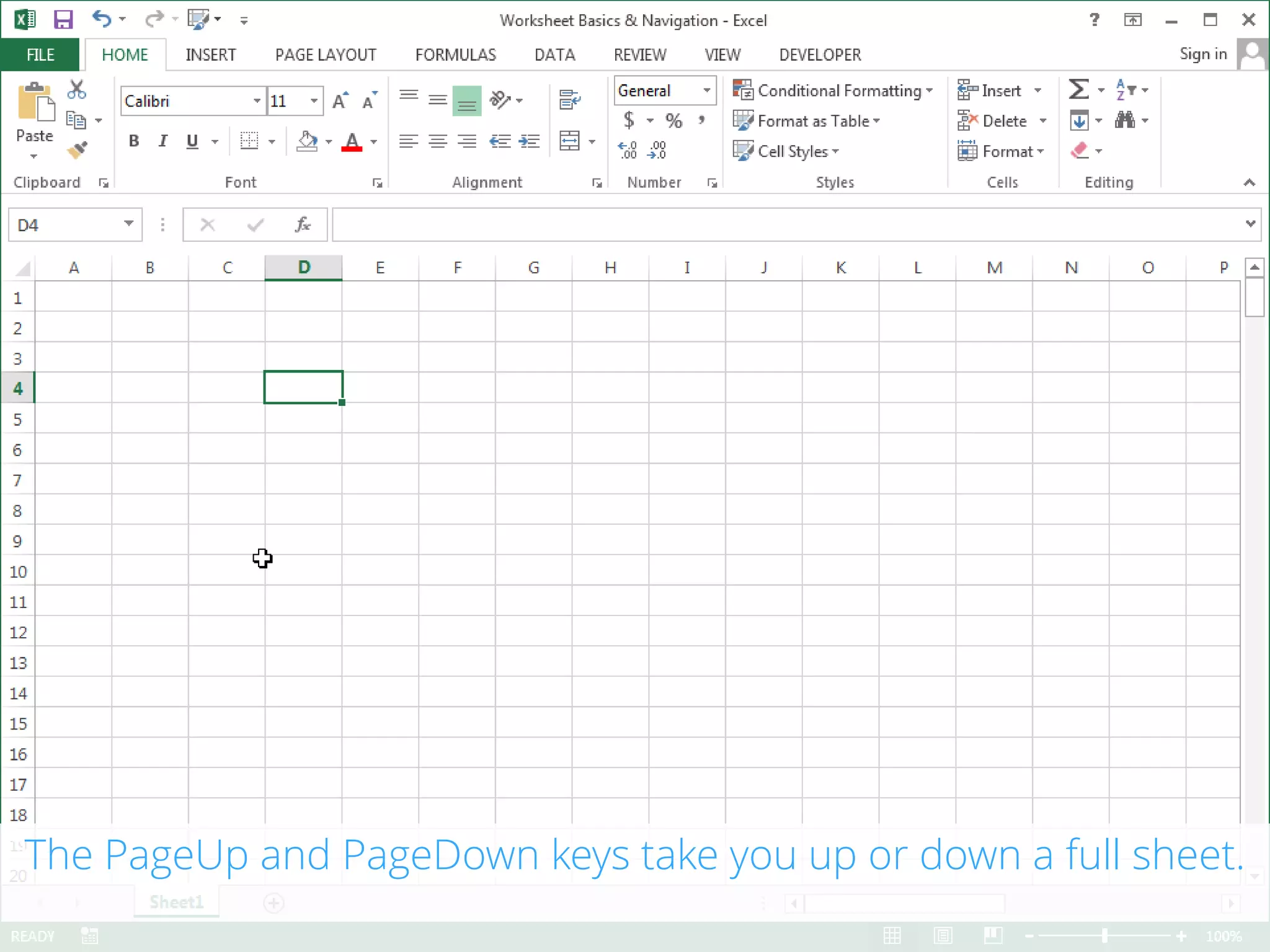The width and height of the screenshot is (1270, 952).
Task: Apply Accounting dollar number format
Action: click(x=629, y=120)
